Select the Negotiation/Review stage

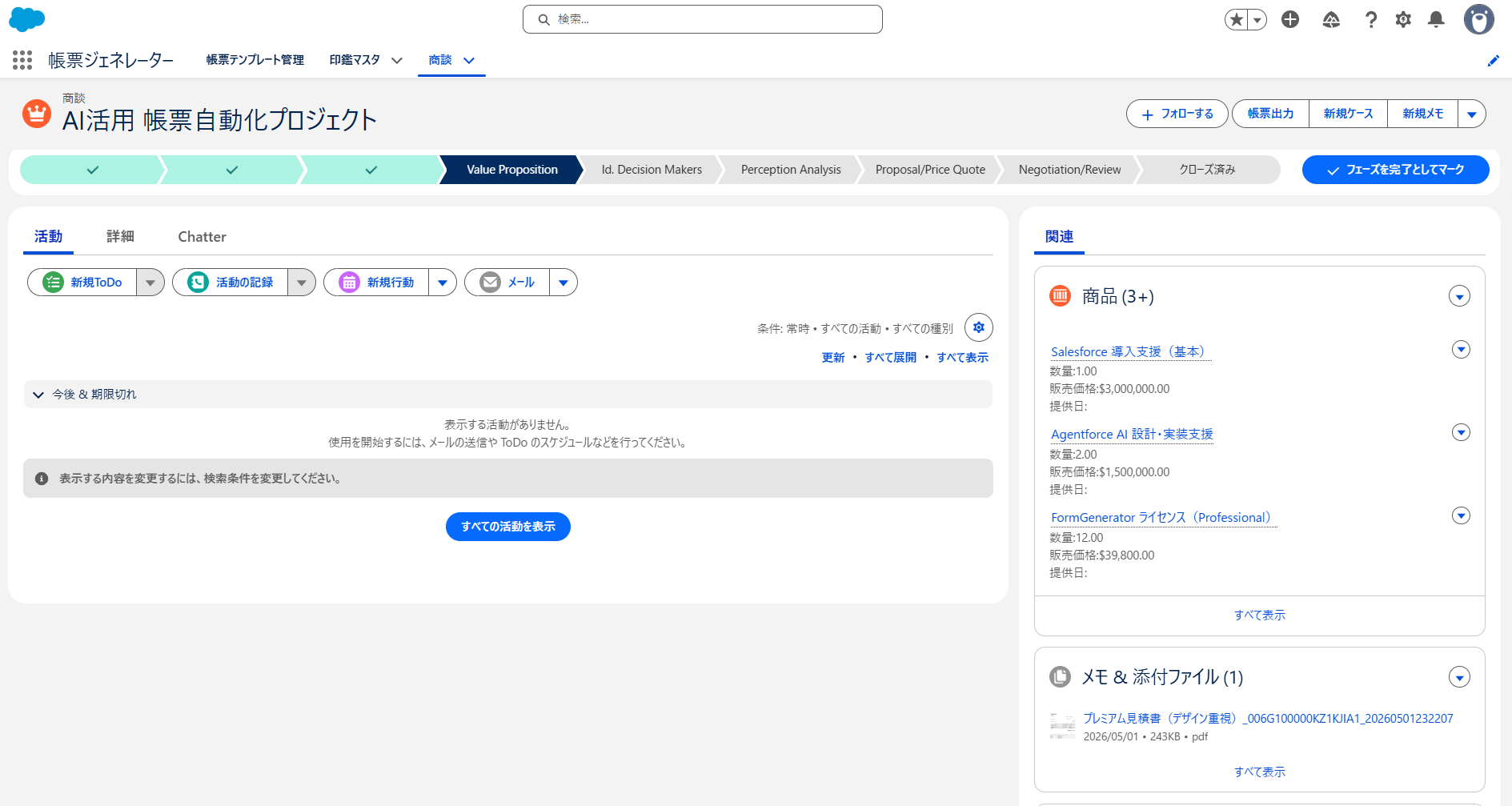point(1069,170)
